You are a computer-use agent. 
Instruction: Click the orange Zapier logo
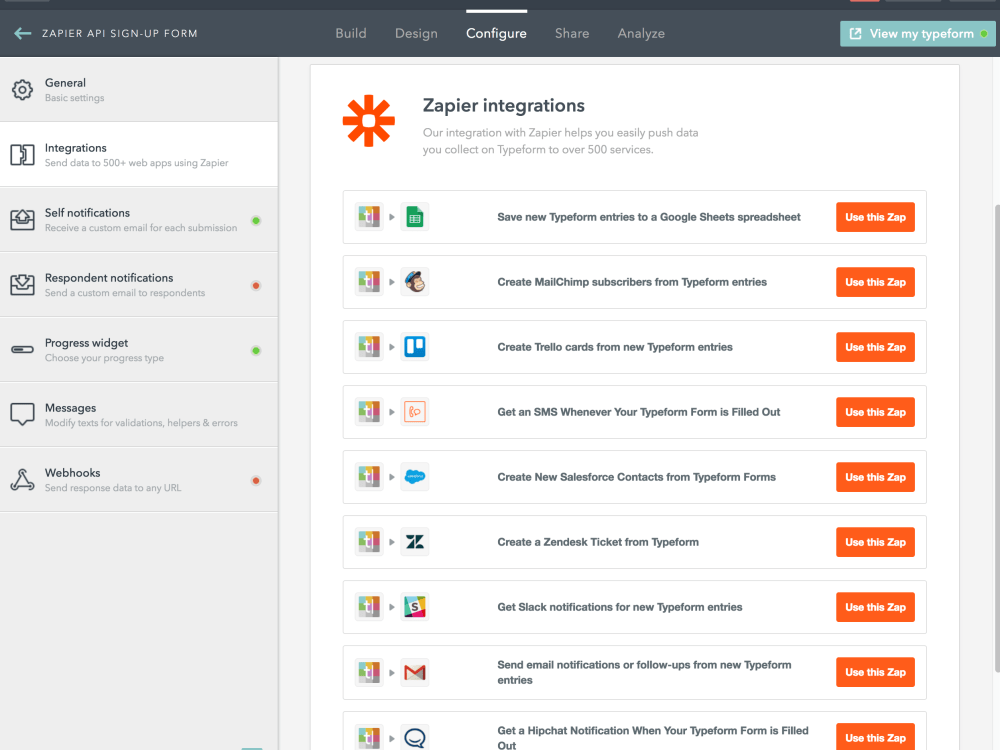[x=369, y=121]
